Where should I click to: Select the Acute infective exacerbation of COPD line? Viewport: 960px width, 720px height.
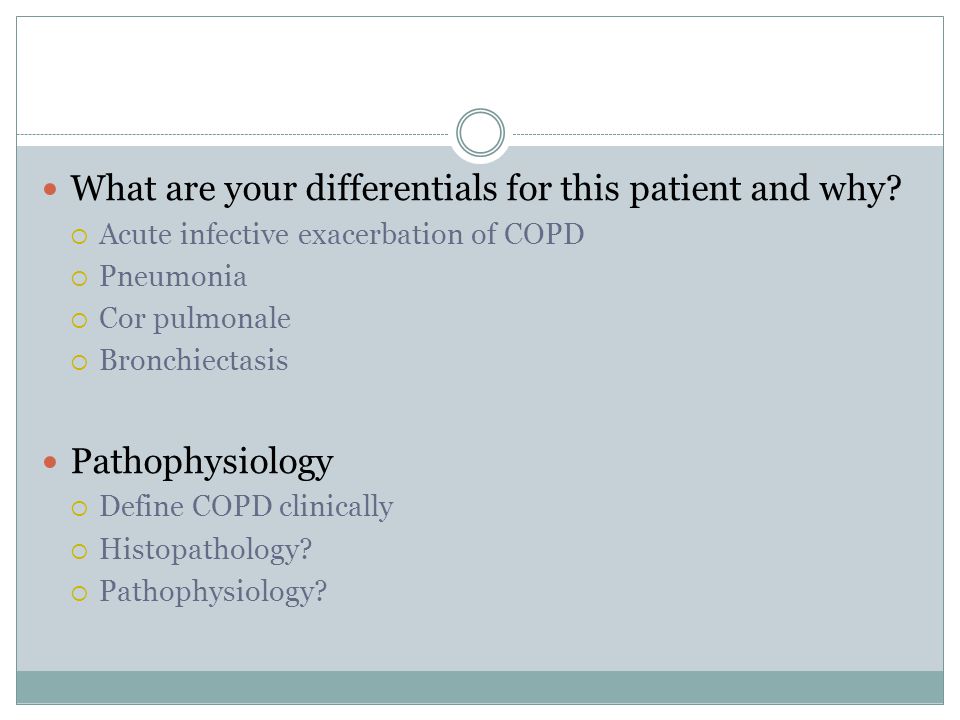[x=342, y=234]
